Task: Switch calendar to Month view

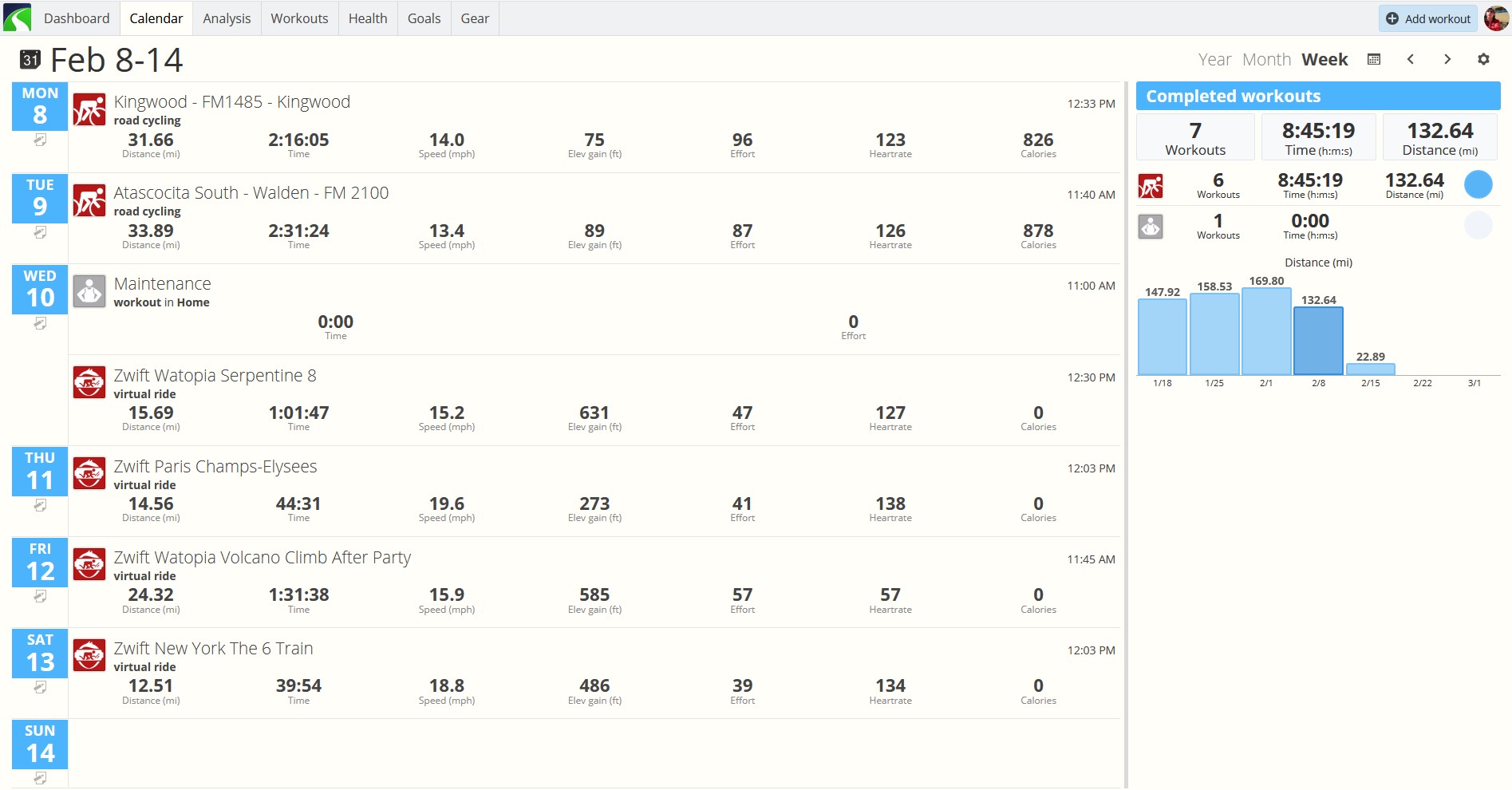Action: pos(1266,60)
